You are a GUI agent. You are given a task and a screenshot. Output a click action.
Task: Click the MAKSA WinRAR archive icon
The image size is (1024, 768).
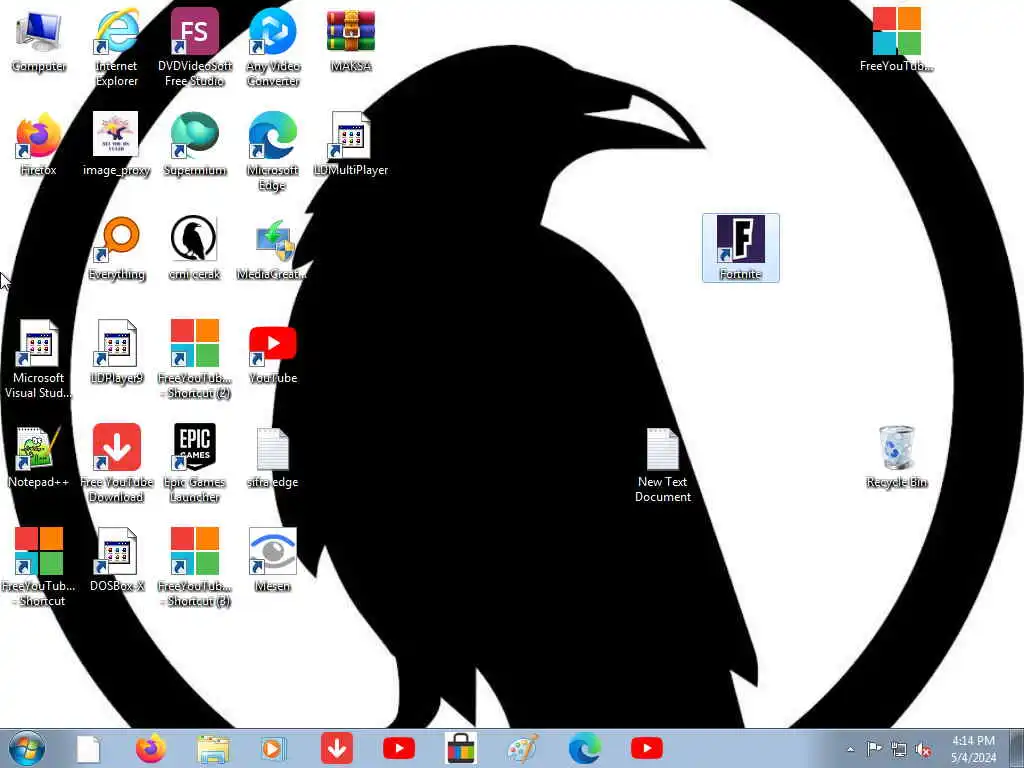tap(351, 40)
